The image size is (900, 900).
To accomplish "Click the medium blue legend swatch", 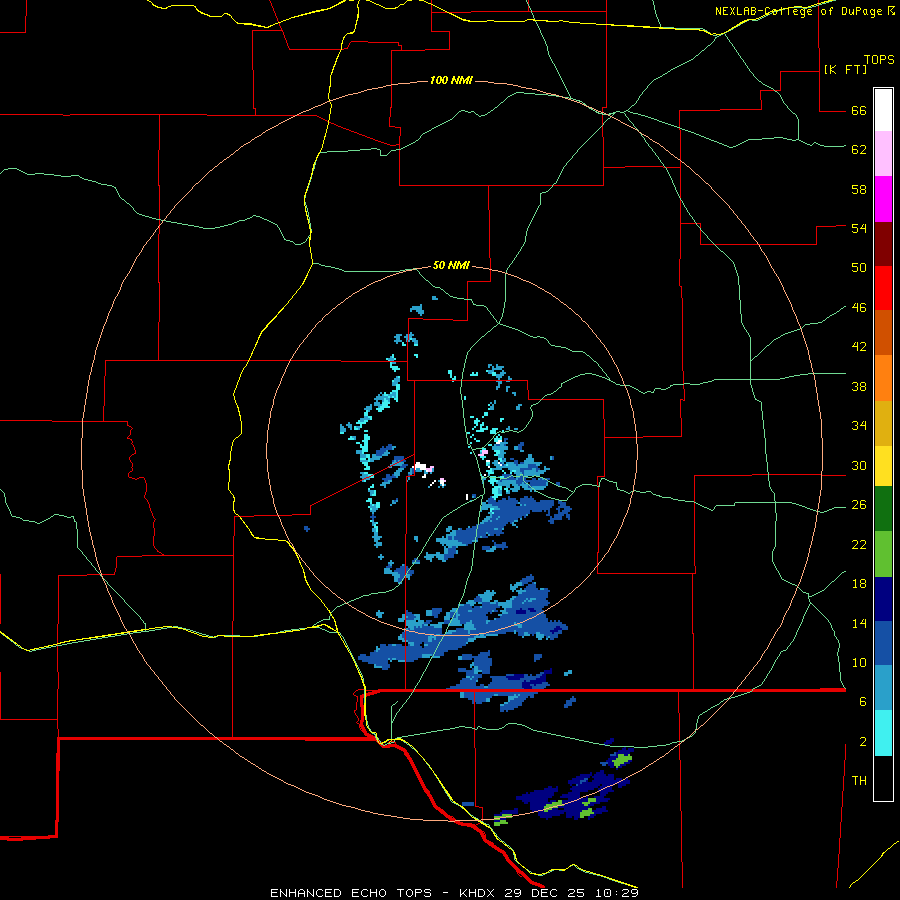I will point(883,643).
